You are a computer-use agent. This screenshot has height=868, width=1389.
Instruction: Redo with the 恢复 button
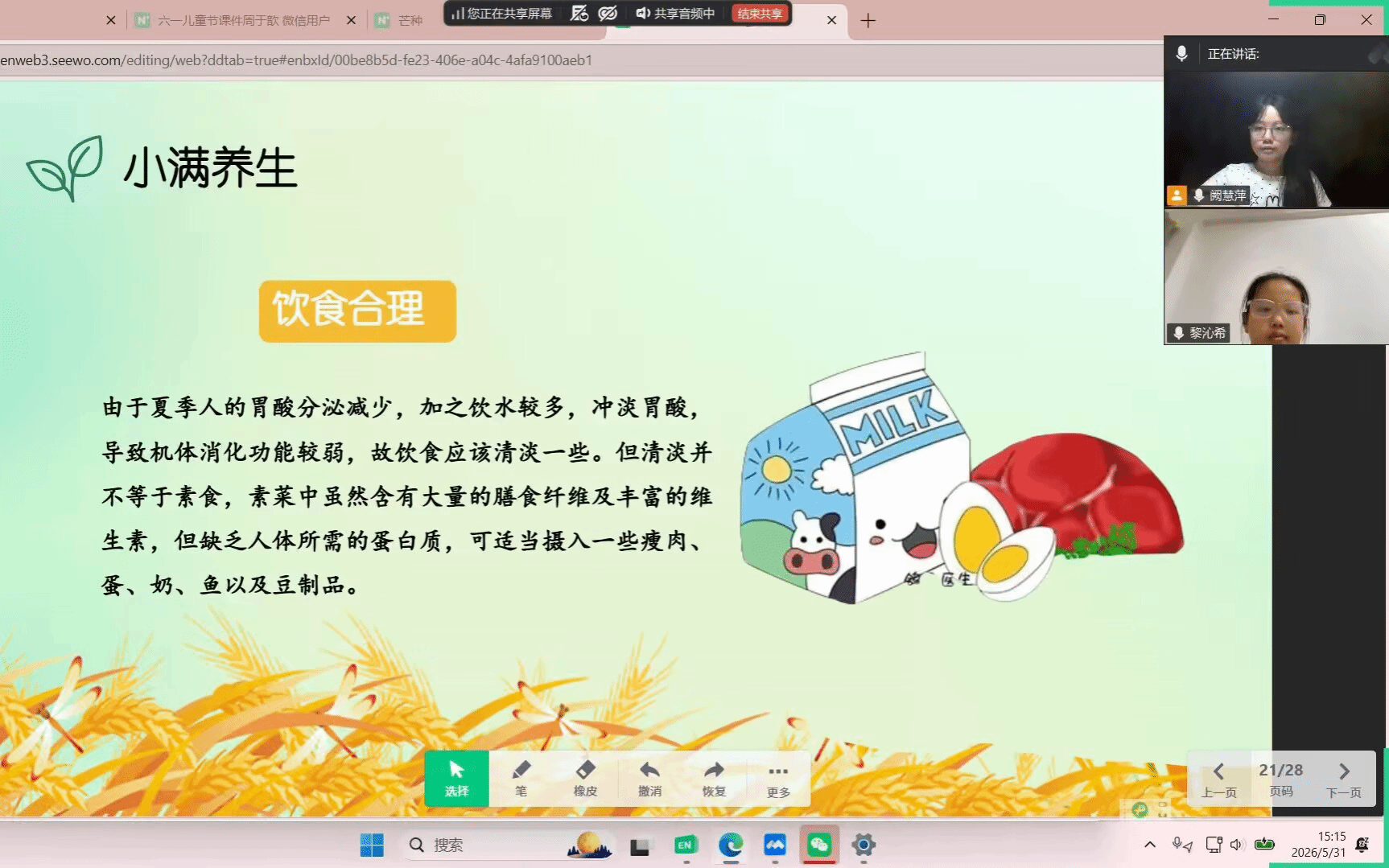[714, 778]
